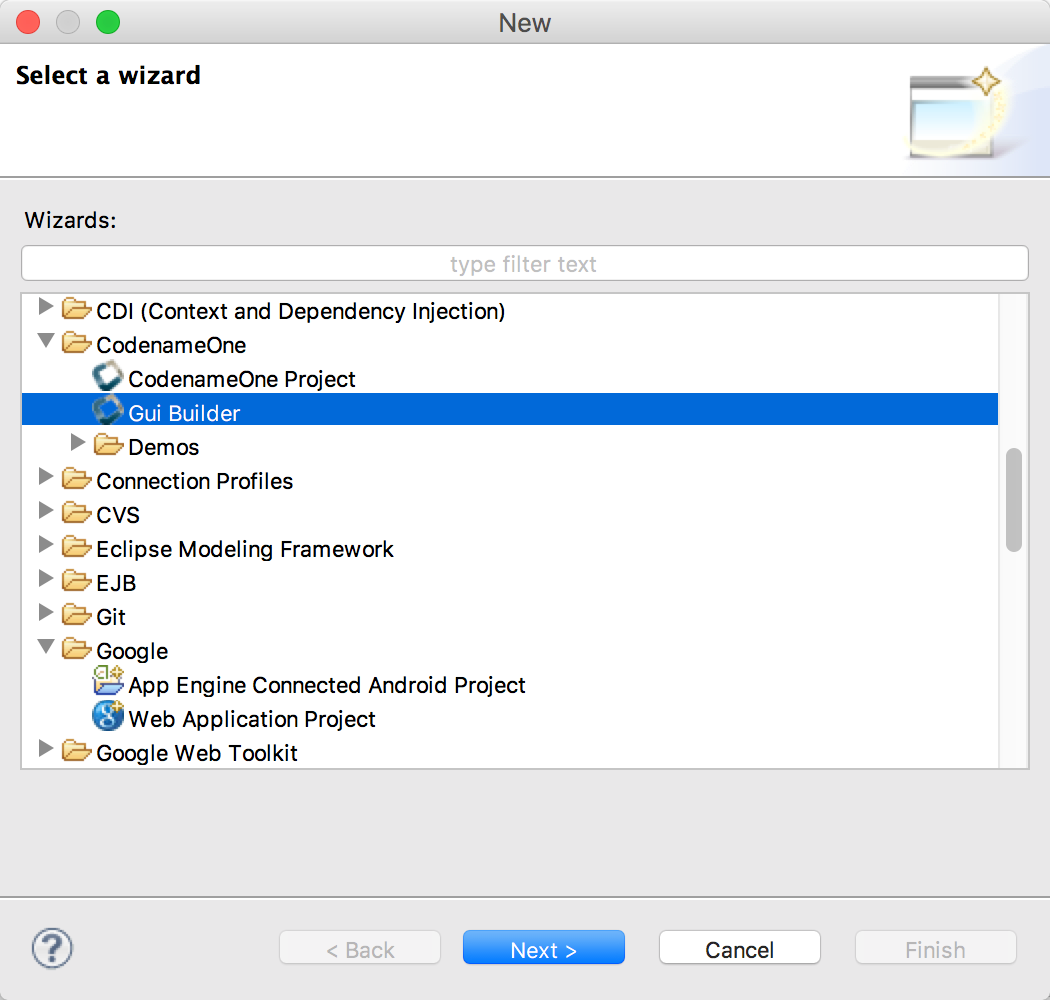Collapse the Google category
Screen dimensions: 1050x1000
pos(45,647)
